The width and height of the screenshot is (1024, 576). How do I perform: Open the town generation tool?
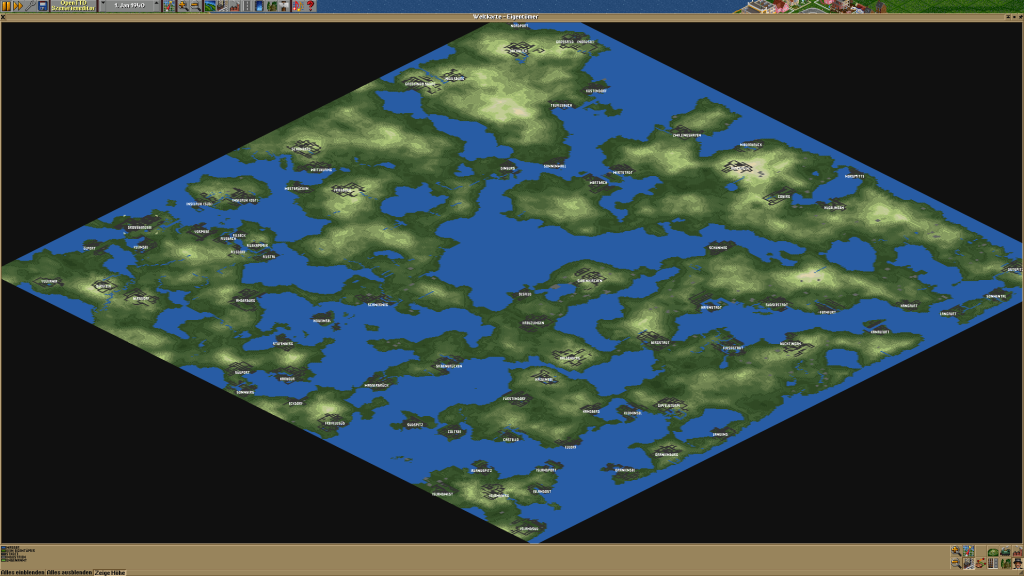coord(222,6)
